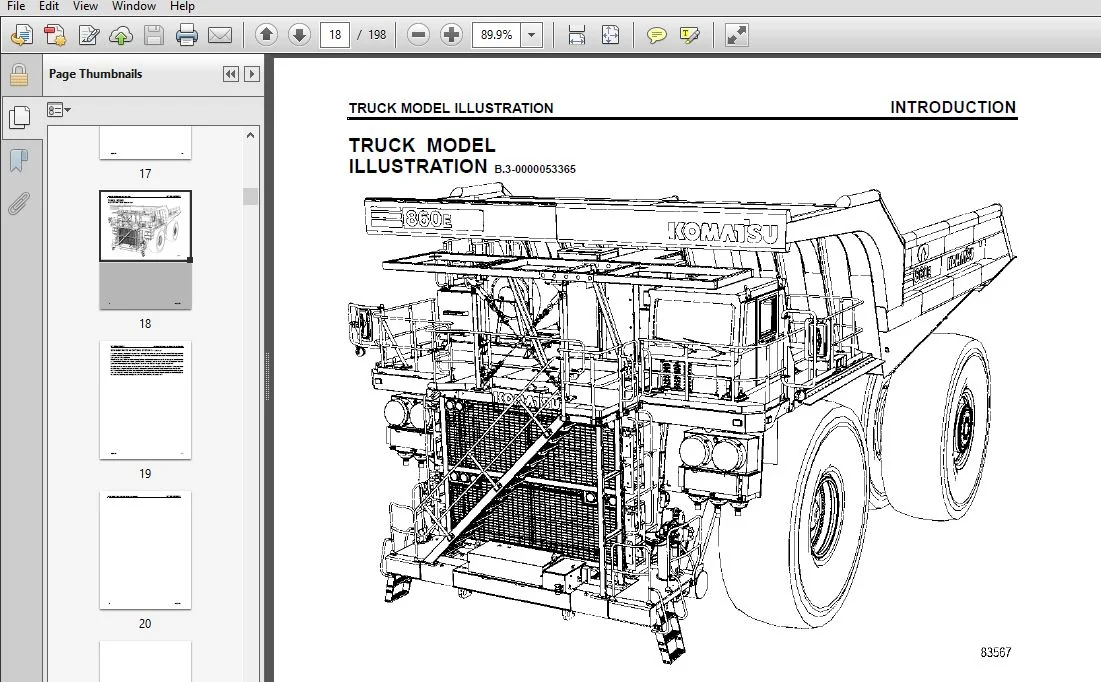
Task: Open the Attachments paperclip panel
Action: (x=19, y=204)
